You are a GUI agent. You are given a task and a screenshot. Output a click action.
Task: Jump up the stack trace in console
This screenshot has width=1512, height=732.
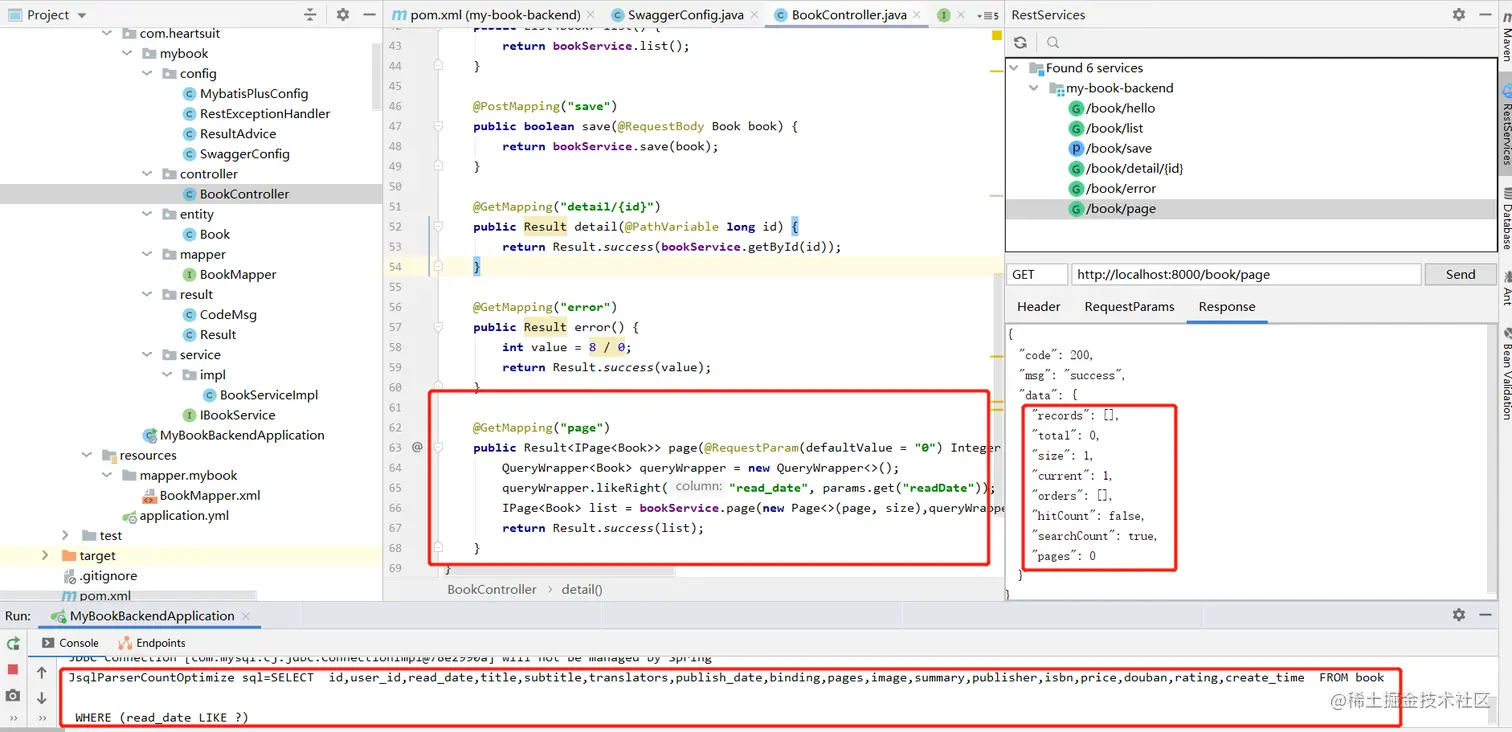(40, 672)
